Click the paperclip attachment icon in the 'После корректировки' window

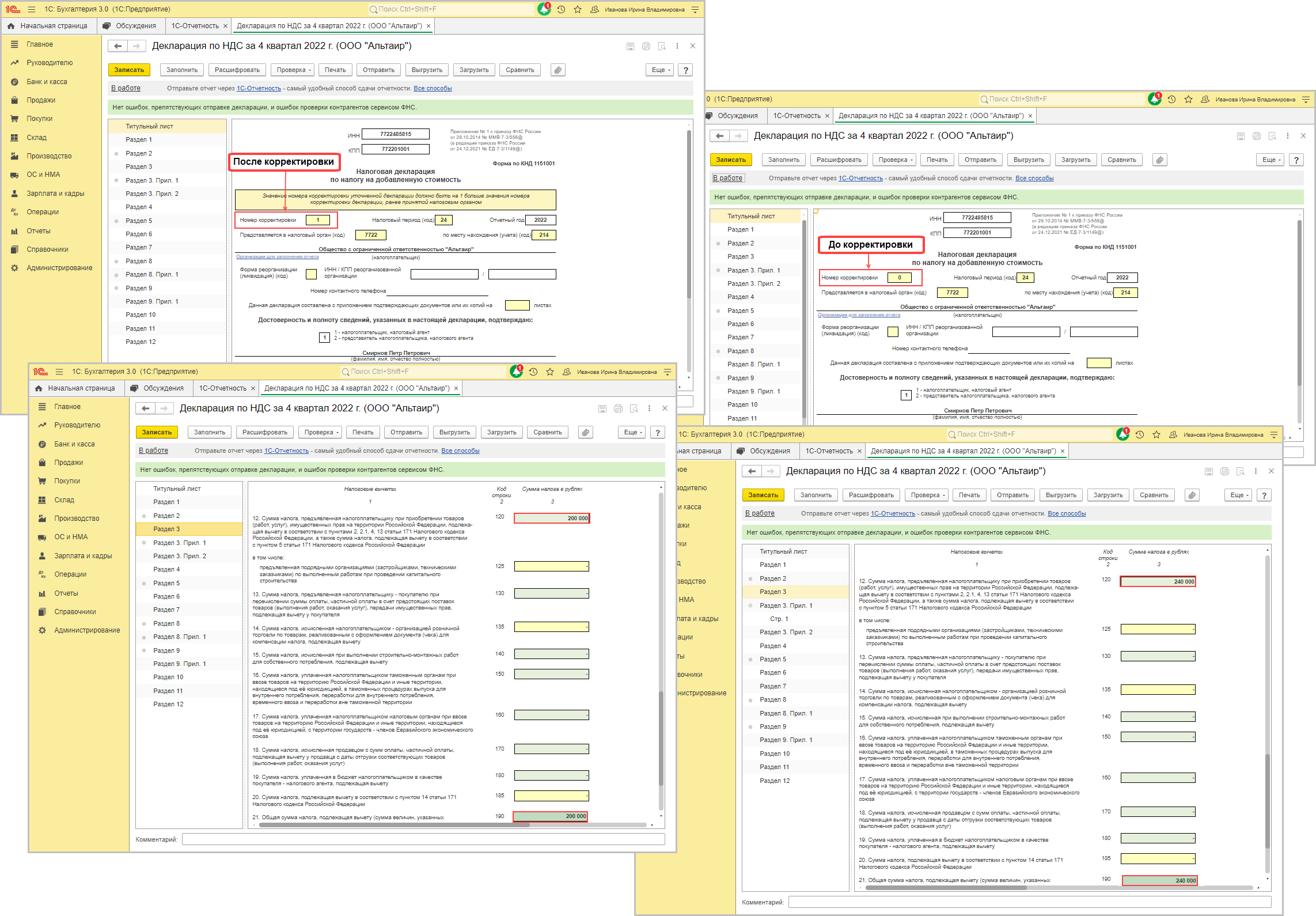coord(558,70)
